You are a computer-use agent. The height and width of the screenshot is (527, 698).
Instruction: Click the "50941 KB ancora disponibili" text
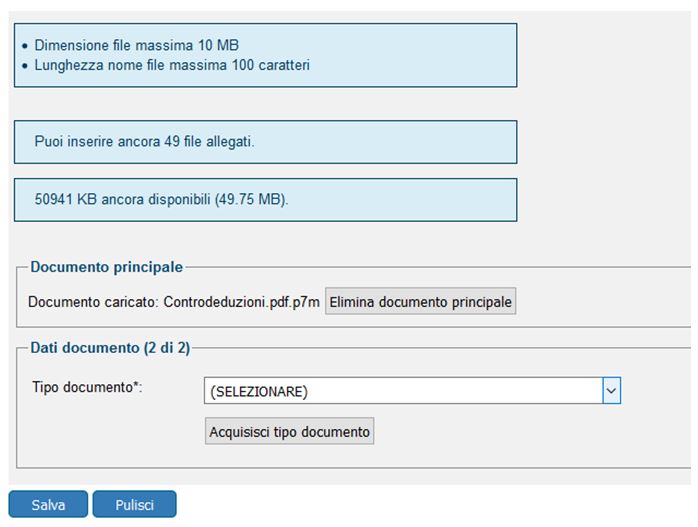(x=122, y=199)
